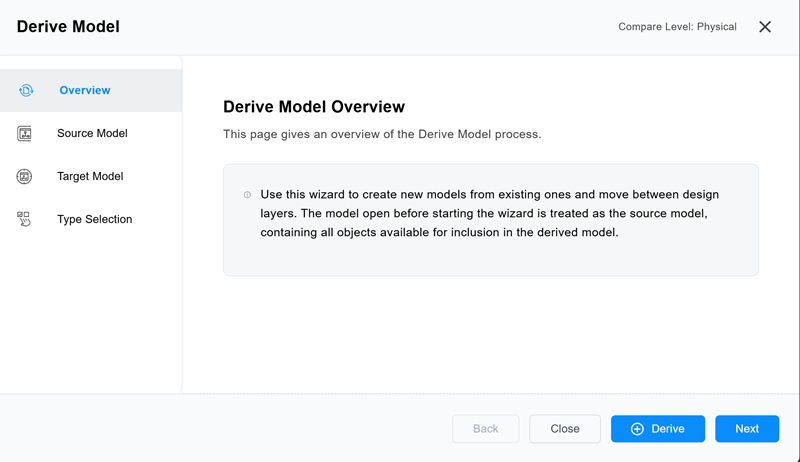Click the 'This page gives an overview' subtitle
800x462 pixels.
pos(382,134)
